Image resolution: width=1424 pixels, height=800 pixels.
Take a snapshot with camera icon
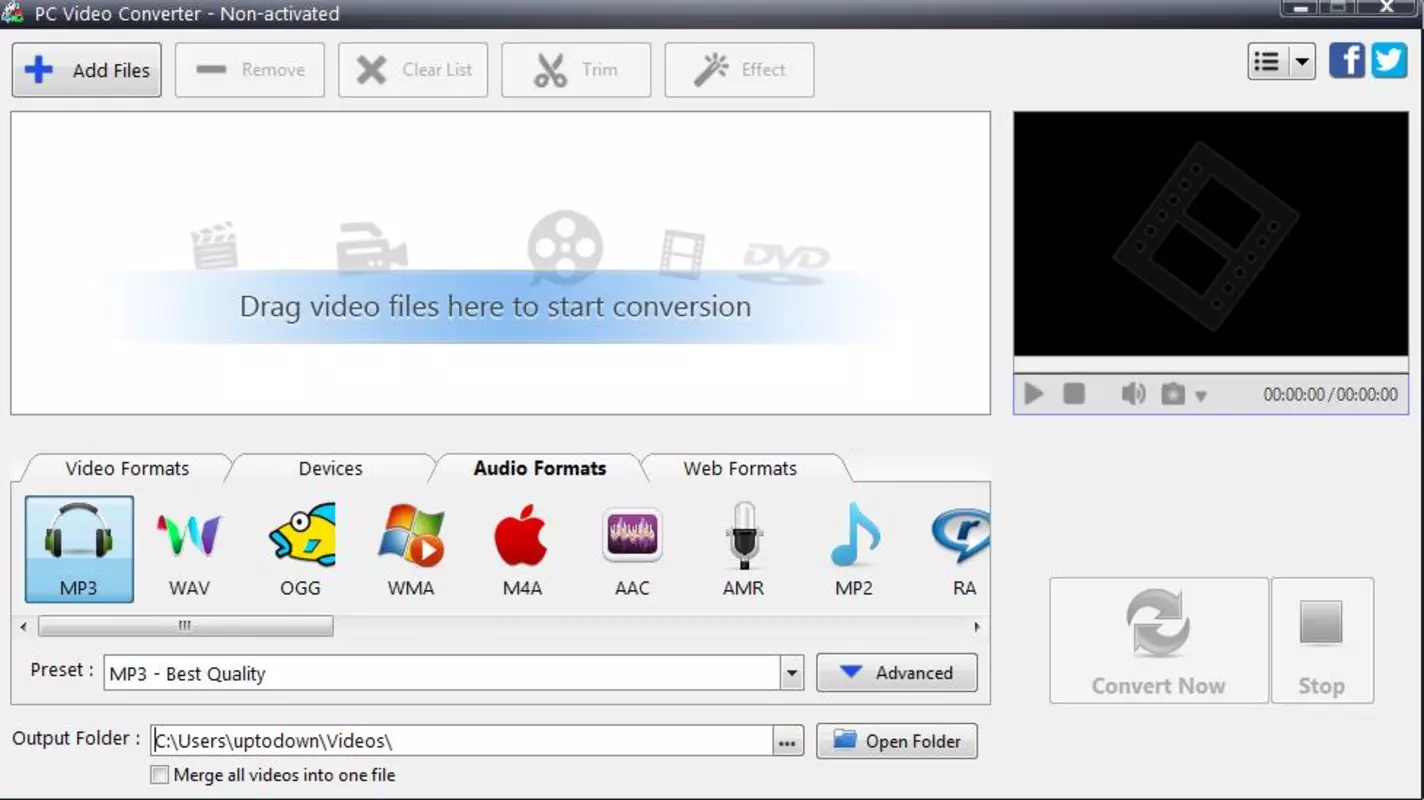[1173, 394]
